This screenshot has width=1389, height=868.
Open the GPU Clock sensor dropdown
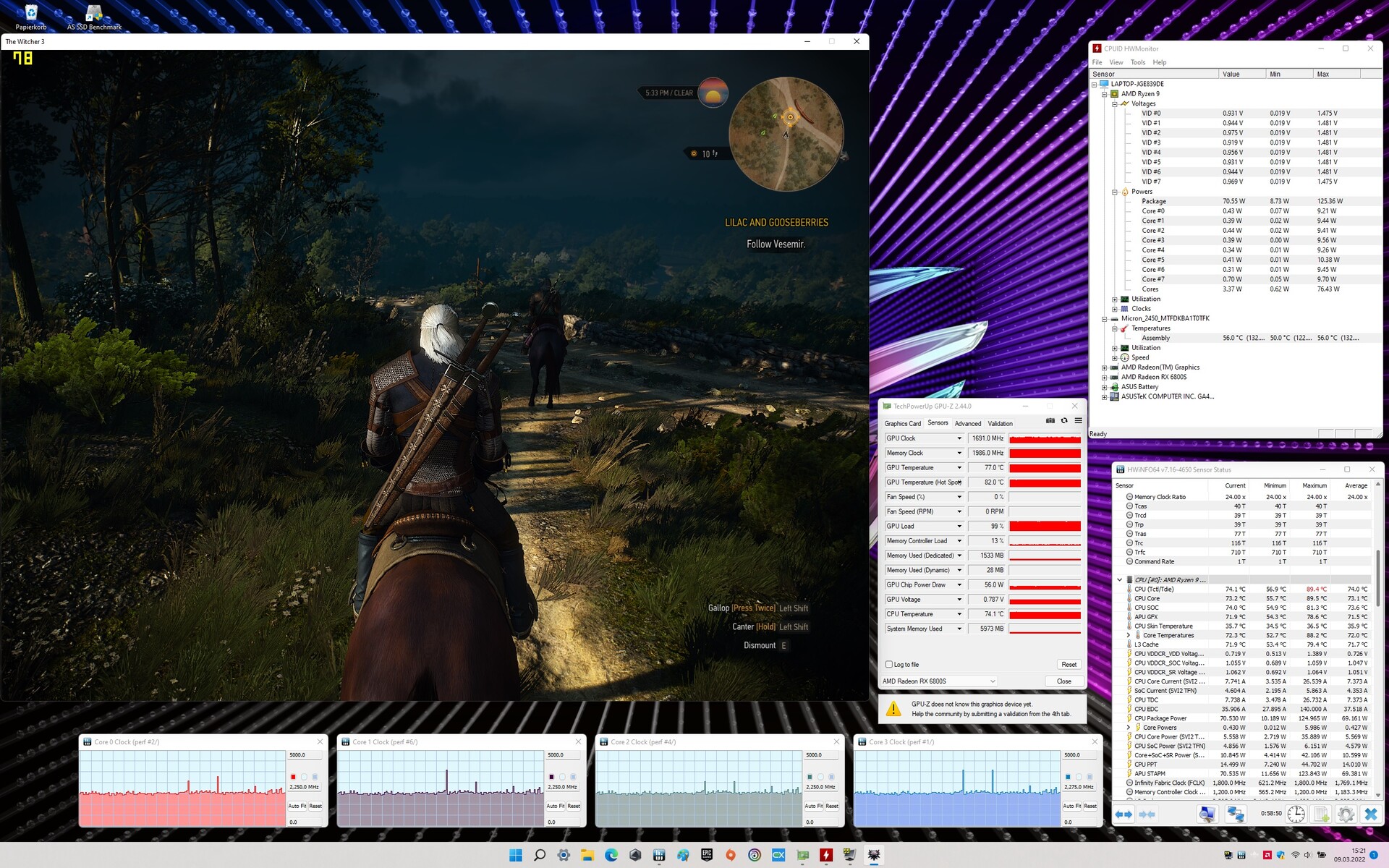pyautogui.click(x=959, y=438)
